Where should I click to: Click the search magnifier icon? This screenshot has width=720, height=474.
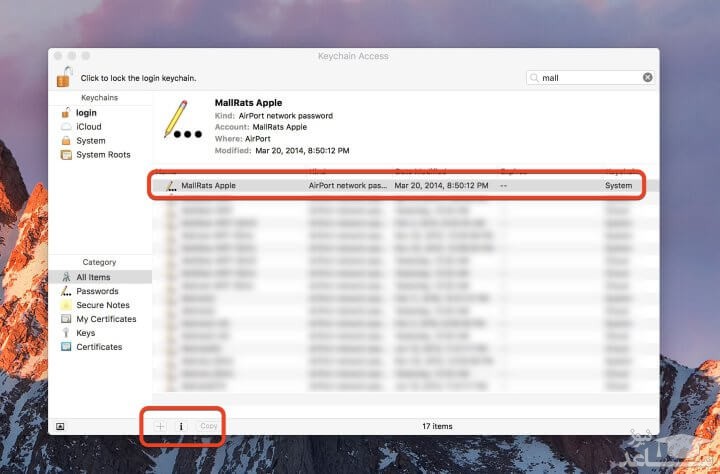534,78
